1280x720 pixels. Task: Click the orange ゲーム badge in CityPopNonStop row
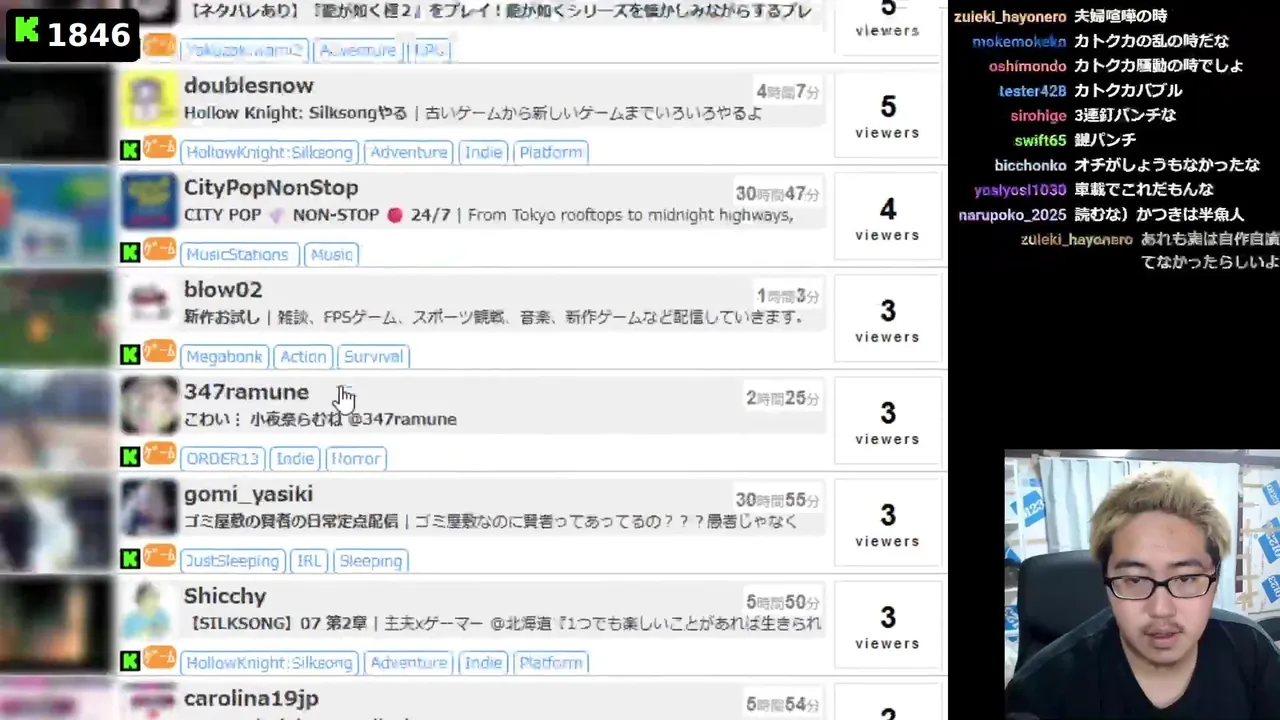tap(159, 250)
